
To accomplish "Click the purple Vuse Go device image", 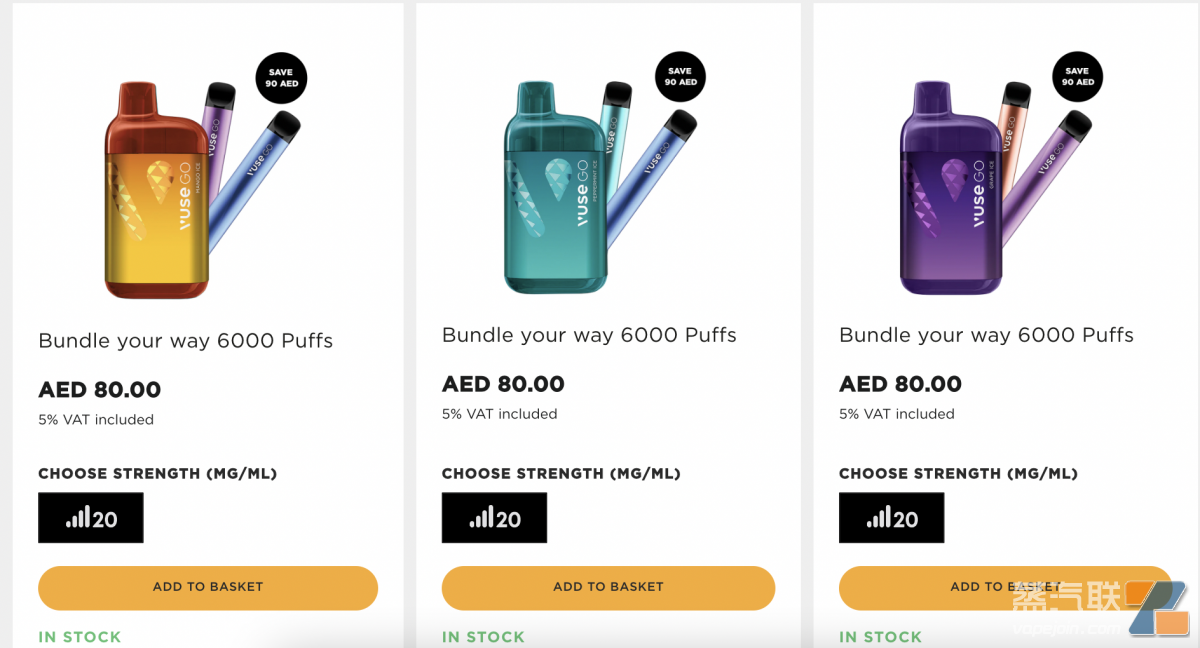I will pyautogui.click(x=950, y=188).
